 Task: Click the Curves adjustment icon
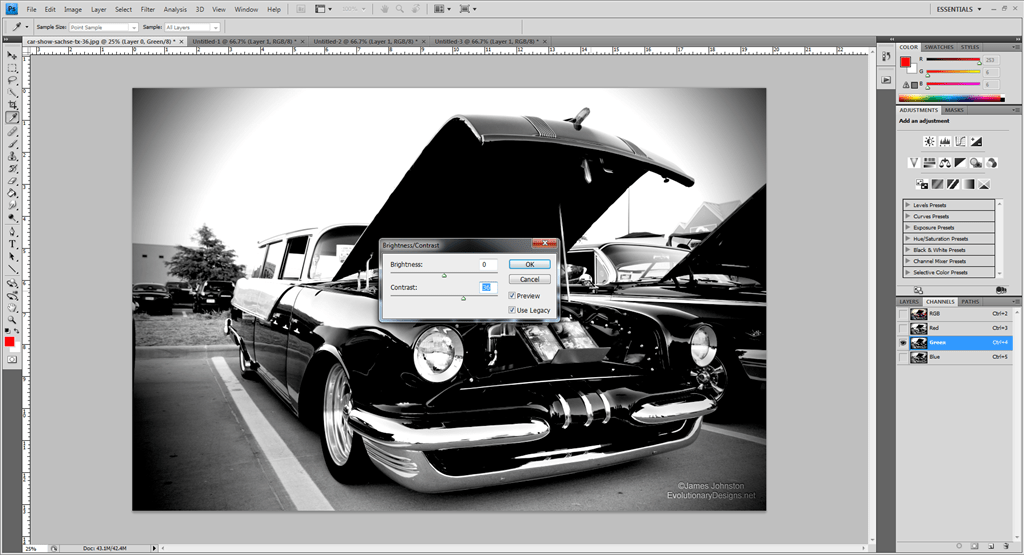960,141
